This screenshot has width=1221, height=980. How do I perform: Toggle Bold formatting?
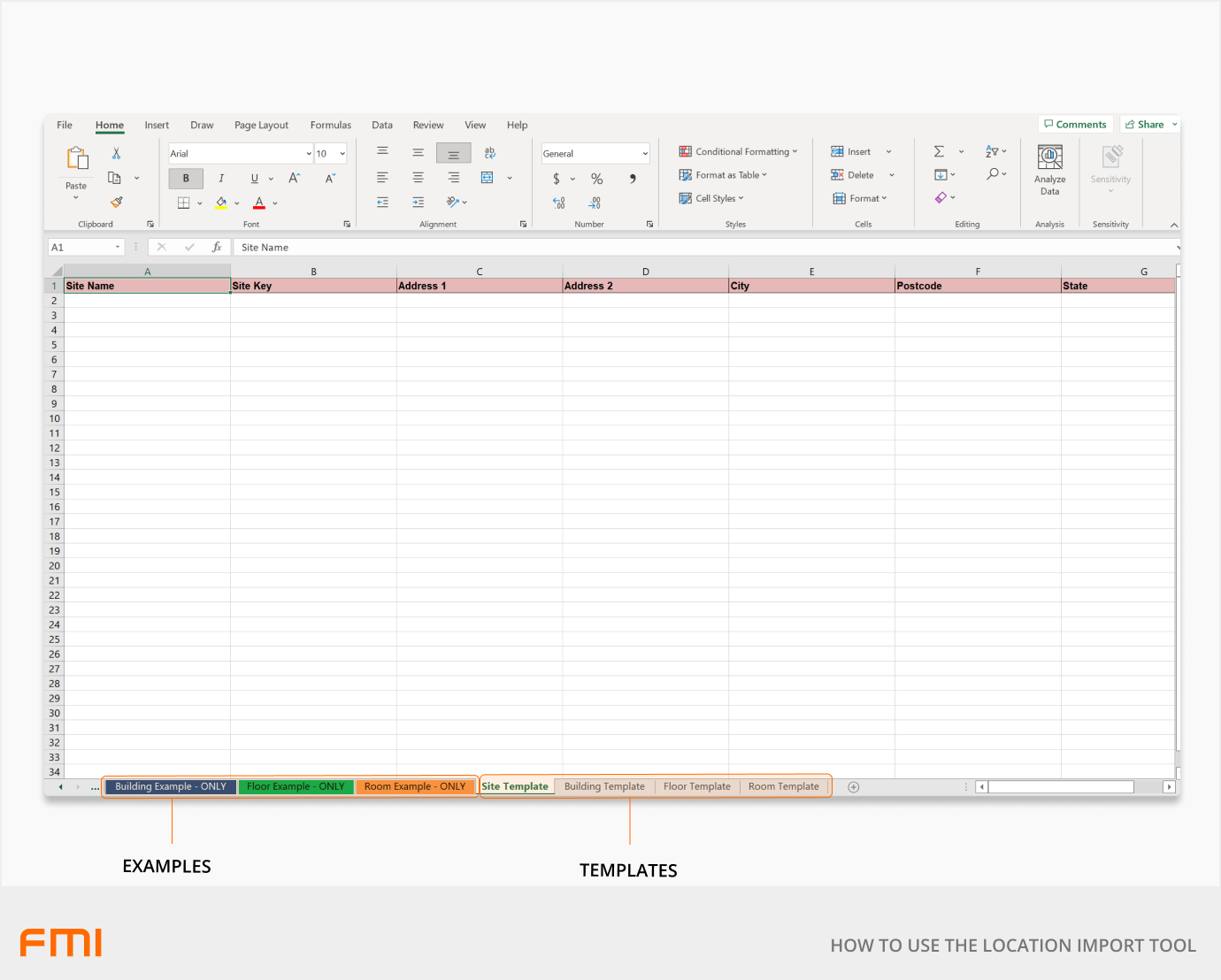[x=186, y=178]
